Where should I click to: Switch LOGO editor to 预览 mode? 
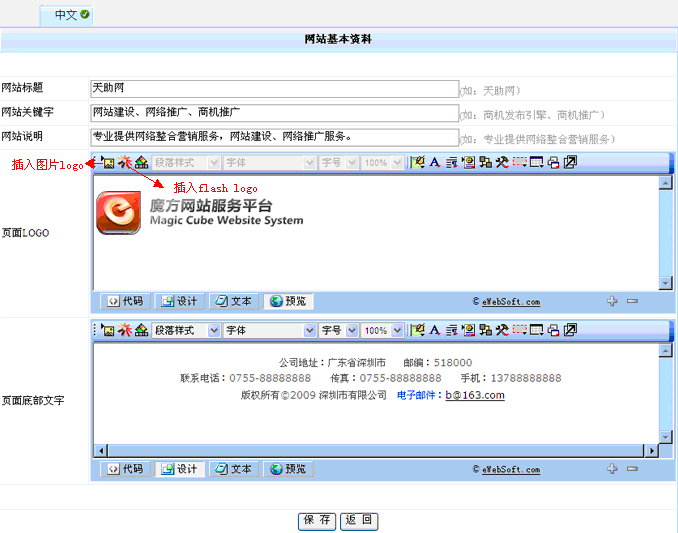point(288,301)
